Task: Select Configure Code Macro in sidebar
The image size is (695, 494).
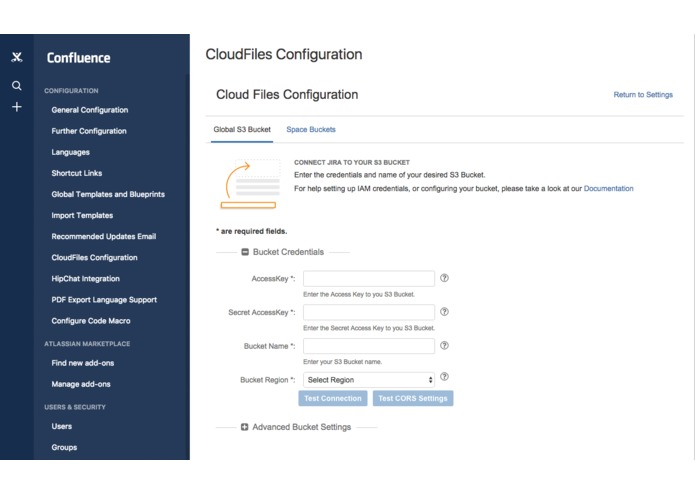Action: coord(91,321)
